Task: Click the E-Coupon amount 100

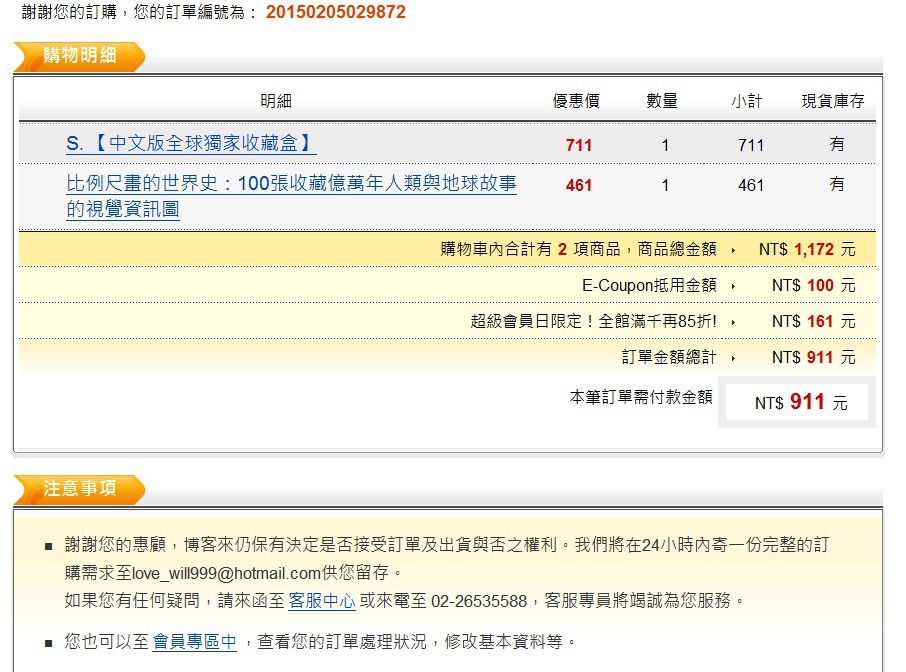Action: click(820, 285)
